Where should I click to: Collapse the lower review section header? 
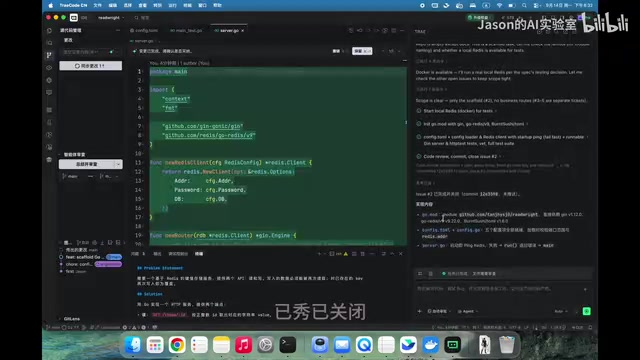pyautogui.click(x=74, y=154)
